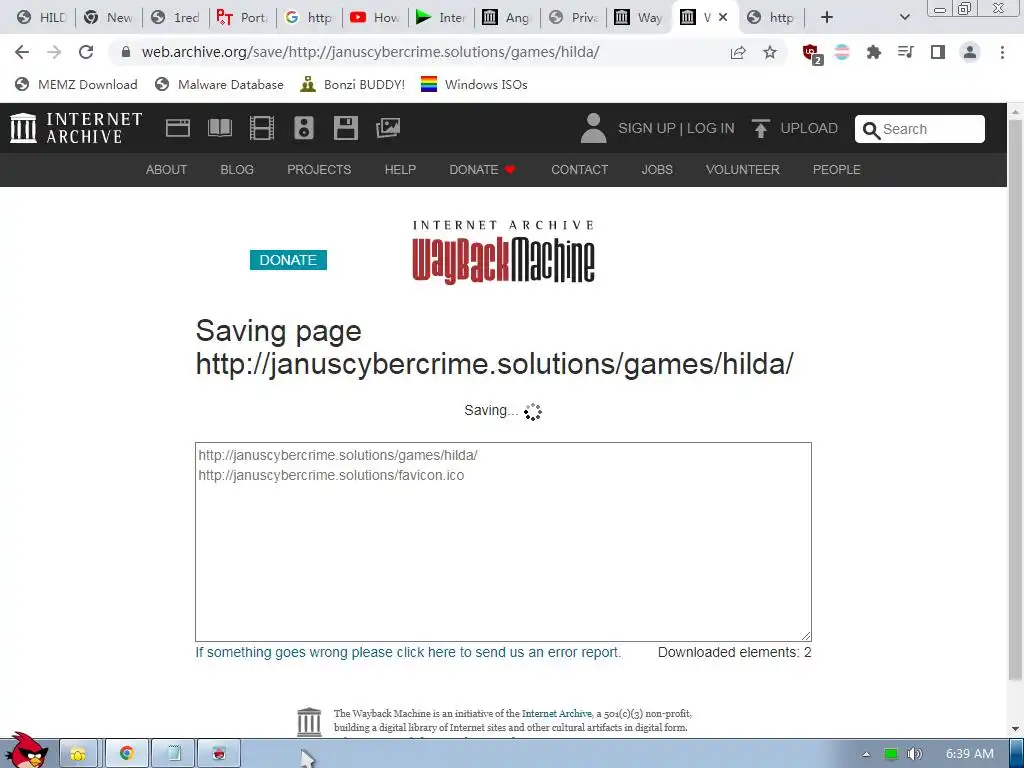Open the ABOUT menu item
This screenshot has width=1024, height=768.
click(166, 170)
